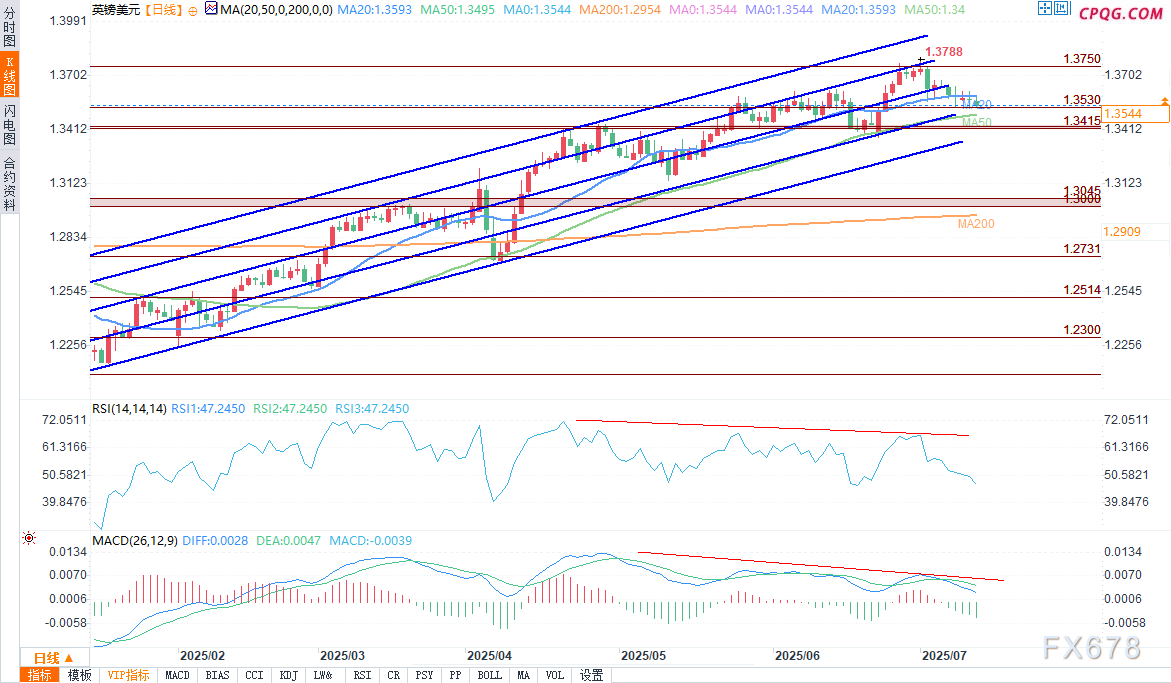Select the 指标 bottom tab
Viewport: 1171px width, 683px height.
click(x=41, y=675)
